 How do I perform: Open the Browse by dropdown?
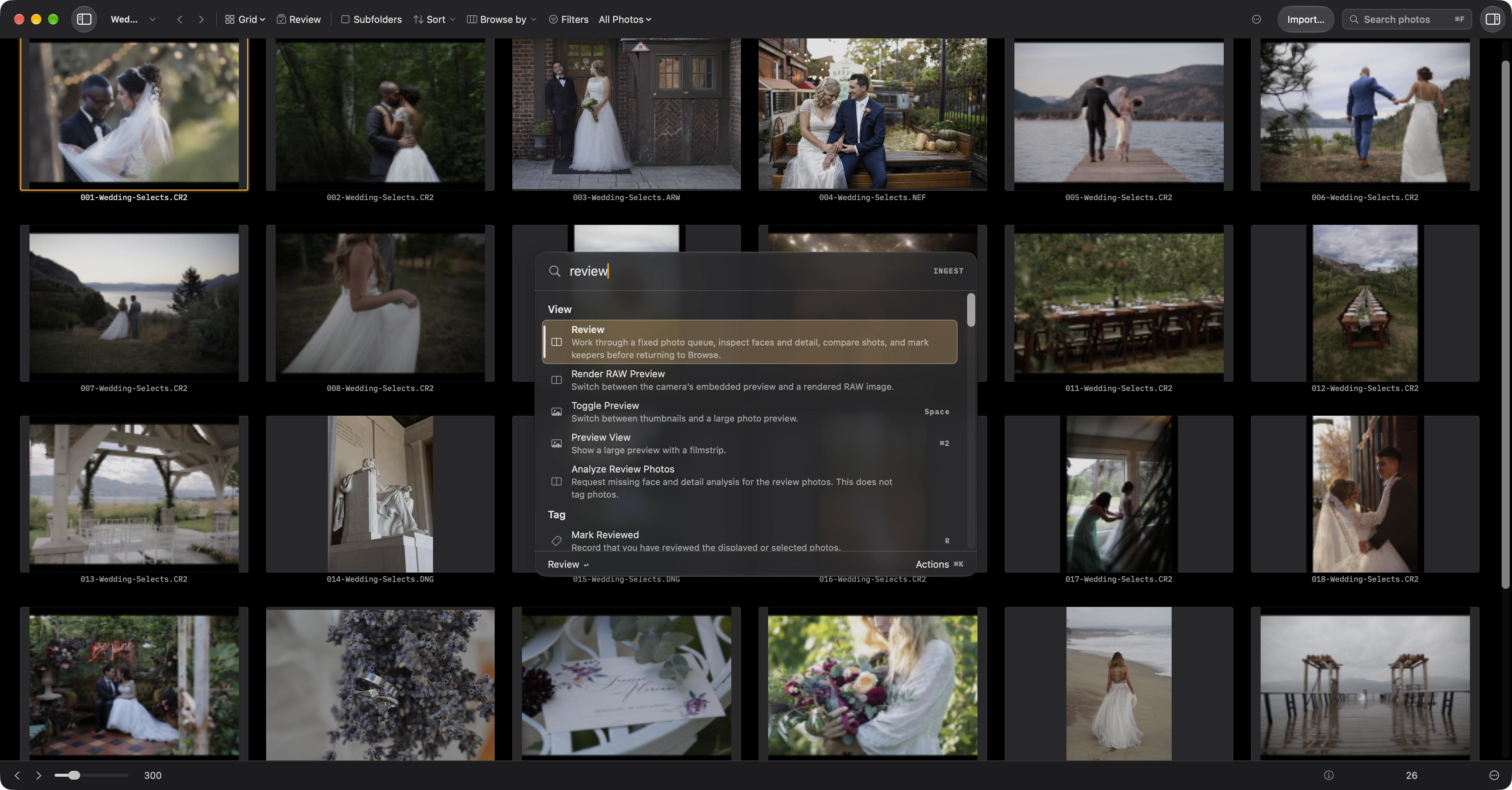click(501, 19)
